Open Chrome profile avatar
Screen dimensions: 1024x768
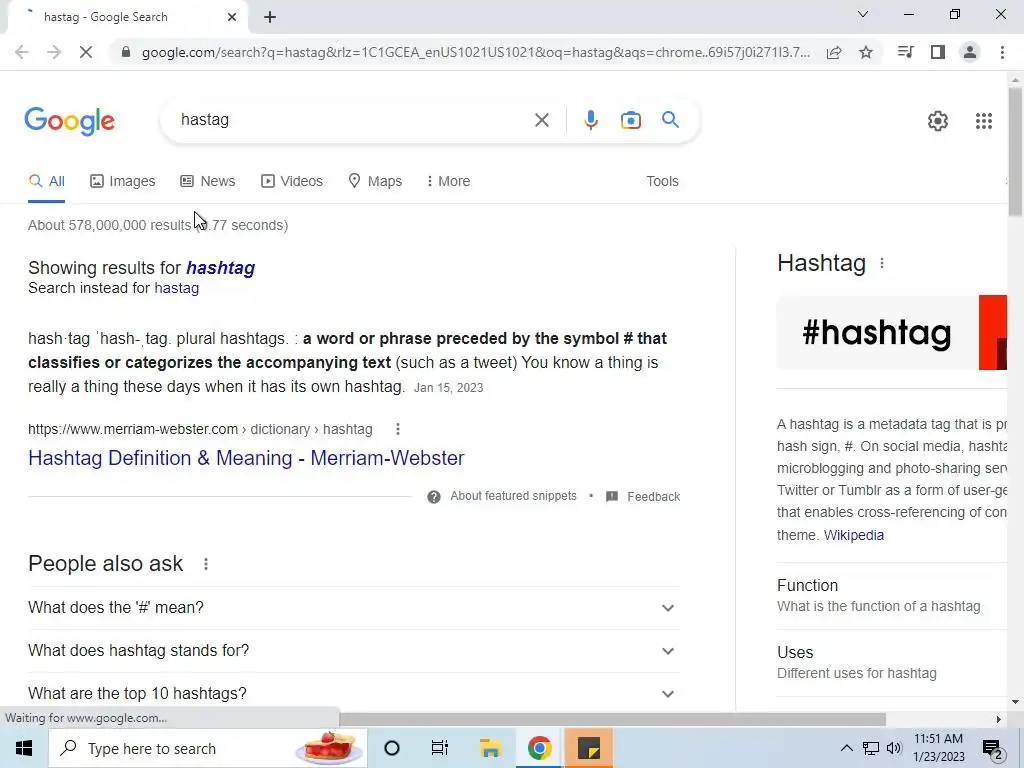970,52
